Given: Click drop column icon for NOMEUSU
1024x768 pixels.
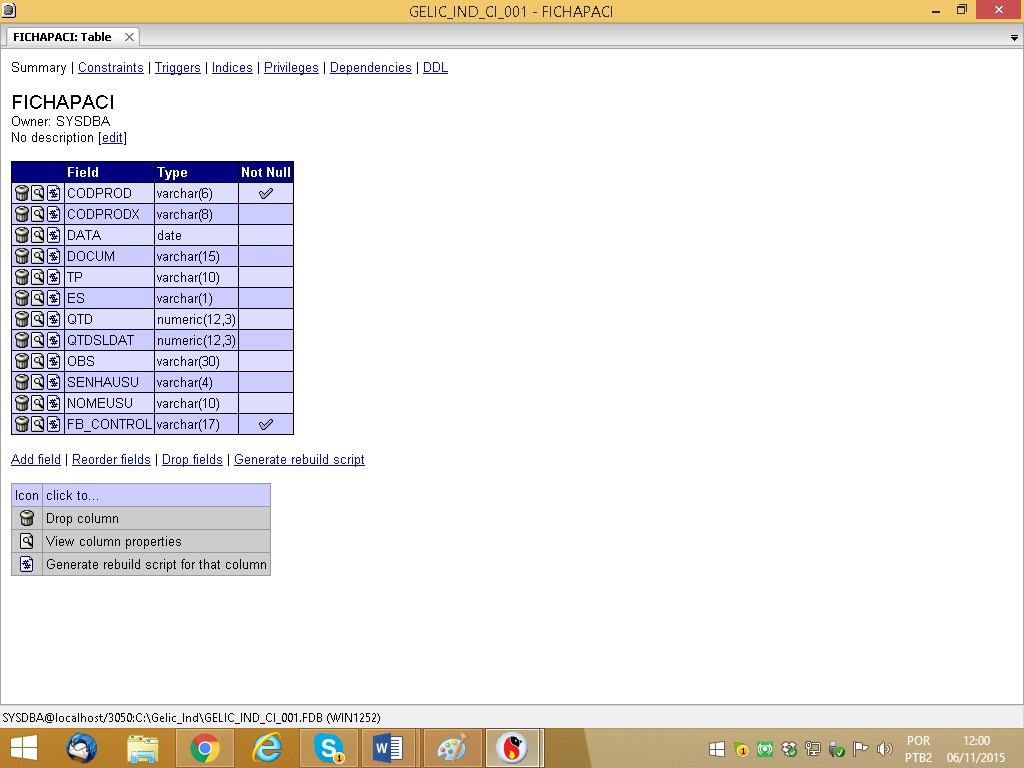Looking at the screenshot, I should coord(22,403).
